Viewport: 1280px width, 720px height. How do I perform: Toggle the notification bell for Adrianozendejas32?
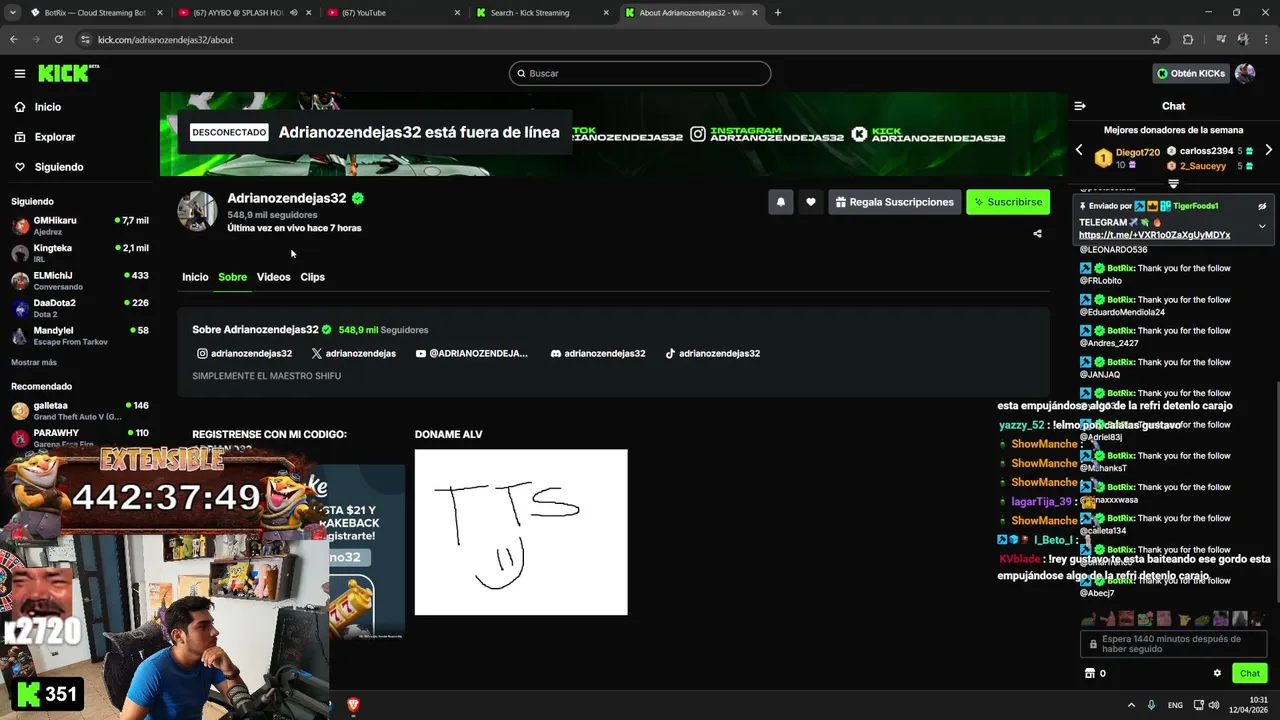pyautogui.click(x=781, y=202)
